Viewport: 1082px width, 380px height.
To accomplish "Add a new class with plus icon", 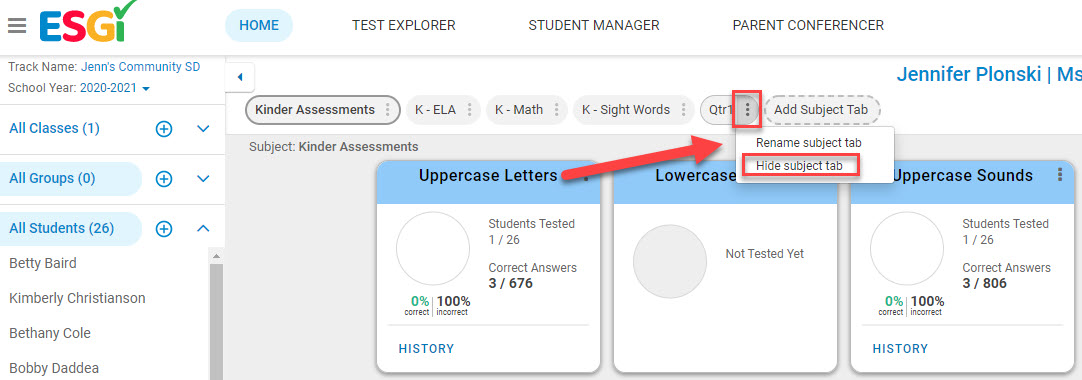I will [164, 129].
